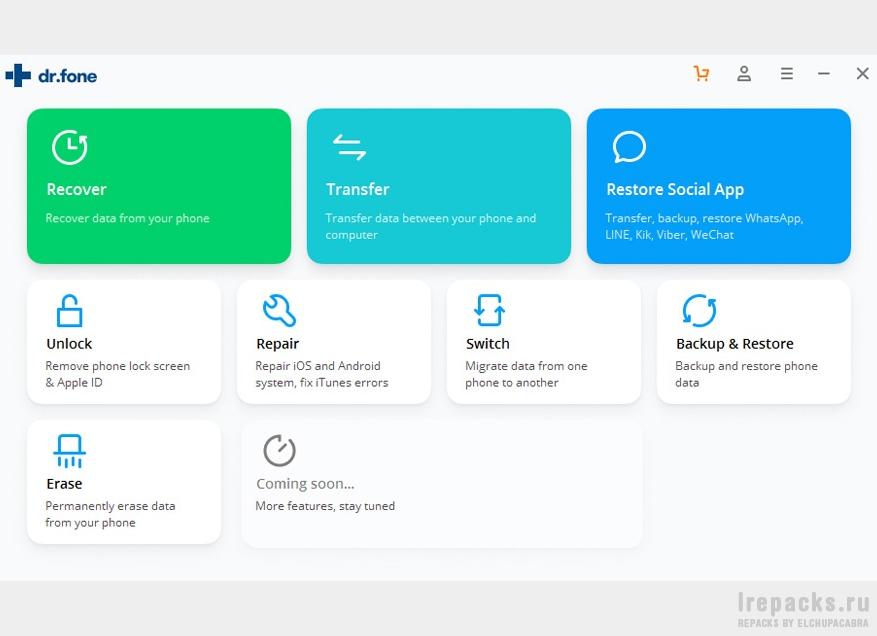Click the Unlock padlock icon
Viewport: 877px width, 636px height.
(x=69, y=311)
